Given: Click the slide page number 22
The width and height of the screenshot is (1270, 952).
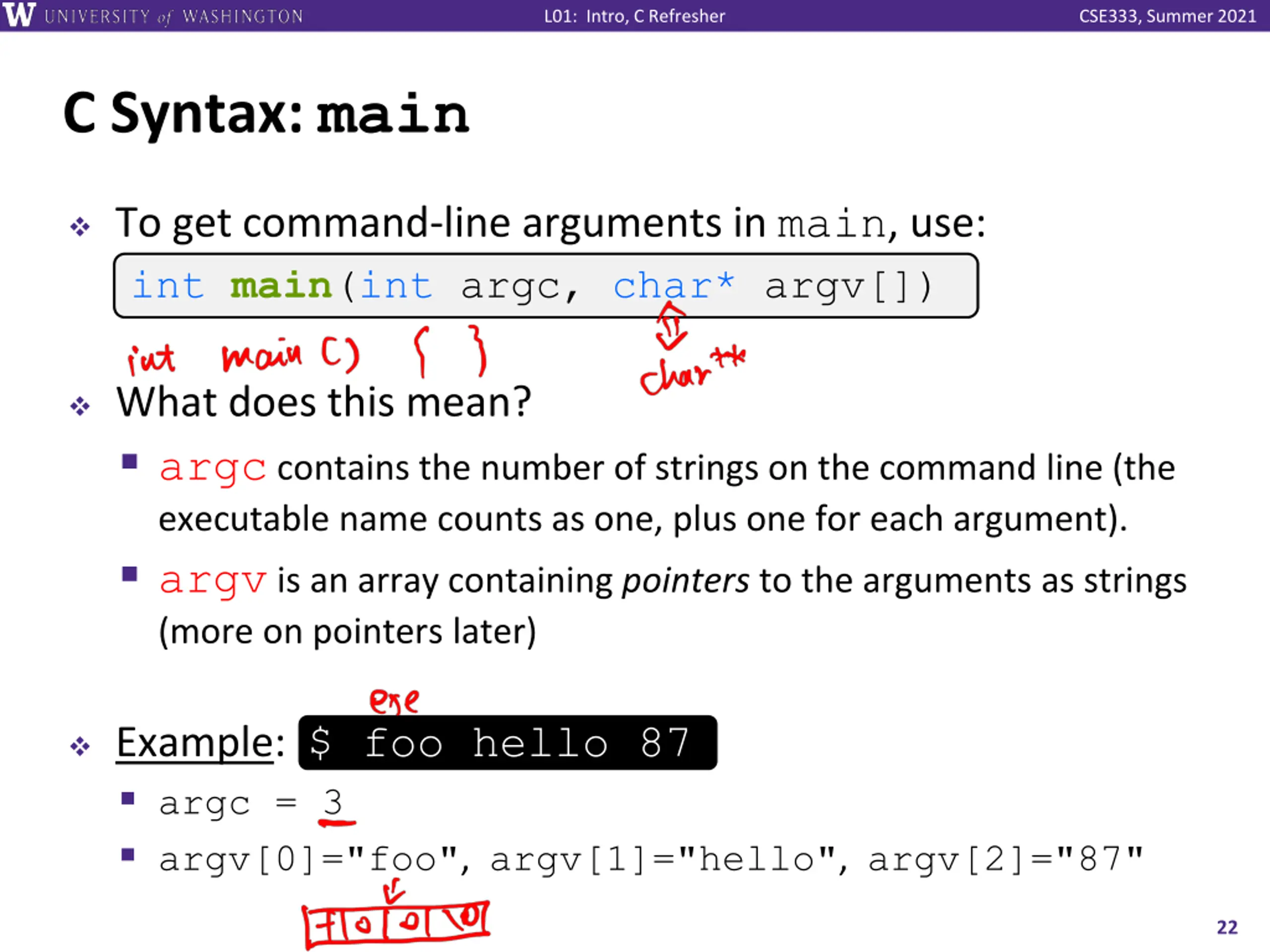Looking at the screenshot, I should point(1227,927).
